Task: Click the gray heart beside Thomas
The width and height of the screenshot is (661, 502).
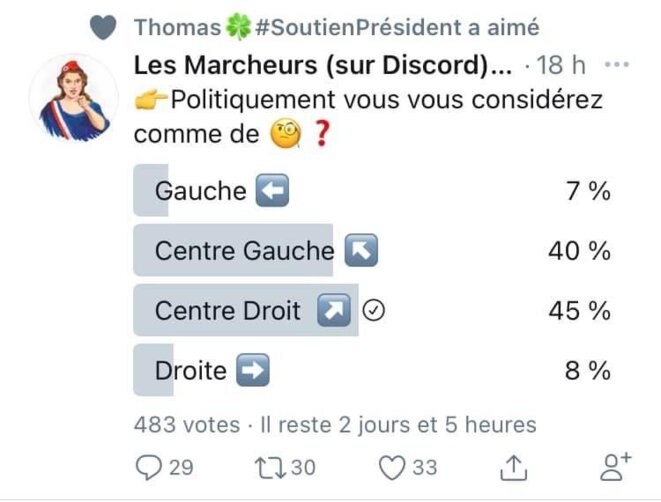Action: click(103, 27)
